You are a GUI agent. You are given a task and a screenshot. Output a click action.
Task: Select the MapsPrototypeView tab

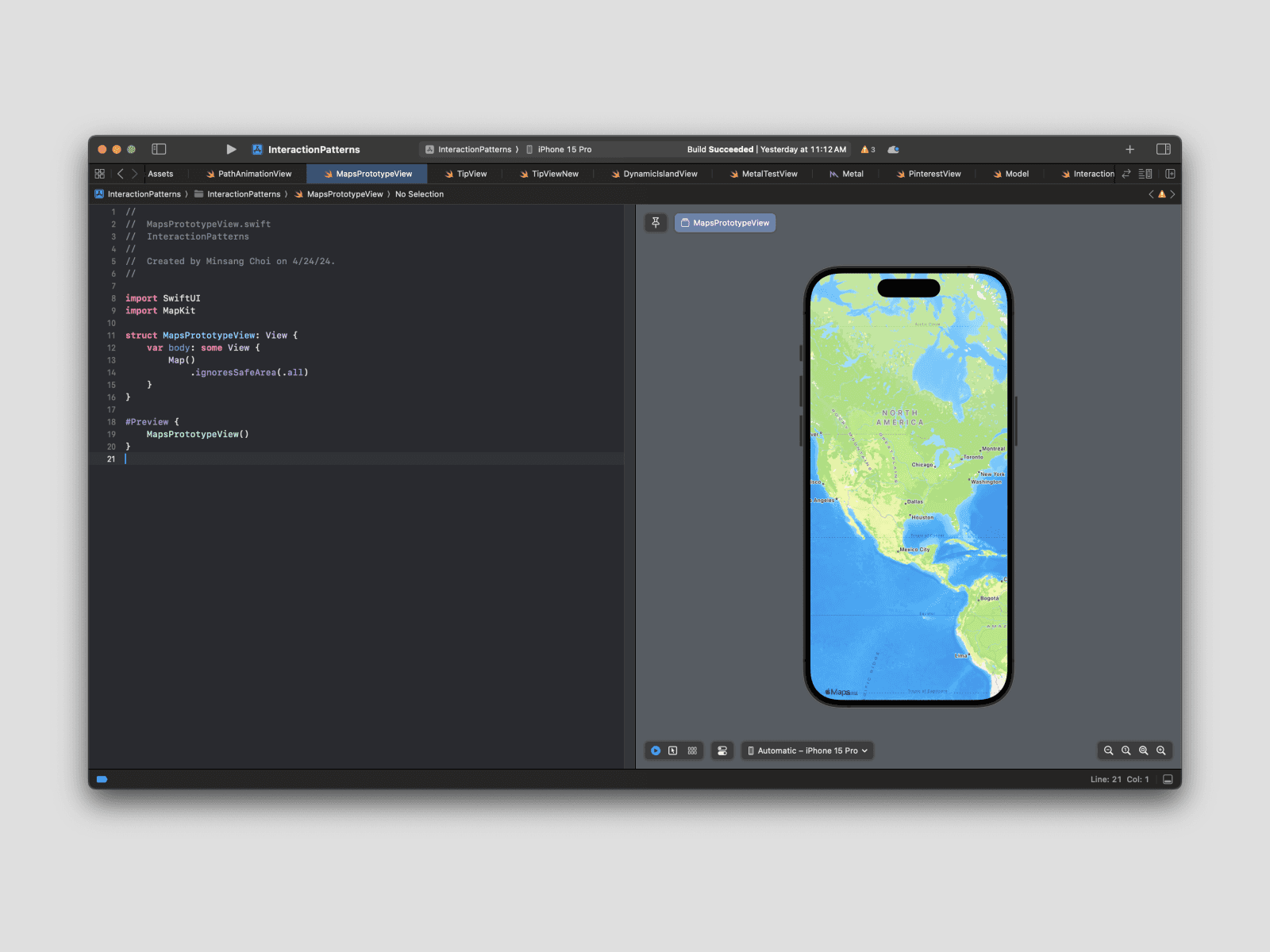368,174
